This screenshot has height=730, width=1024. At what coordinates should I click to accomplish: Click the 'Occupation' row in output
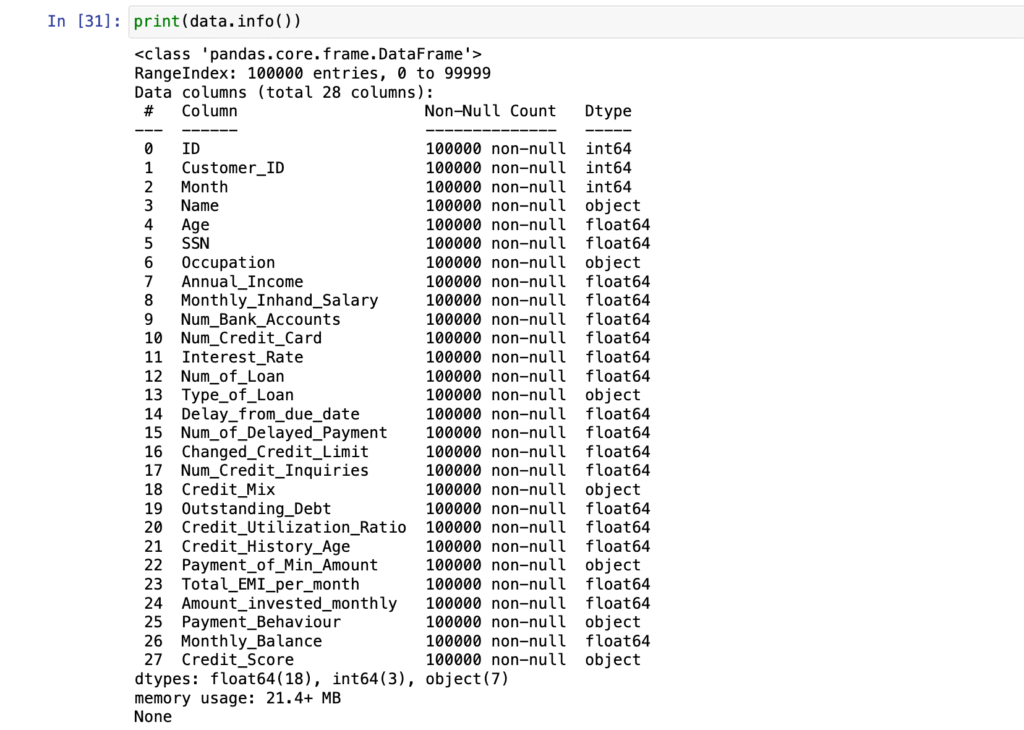coord(227,263)
